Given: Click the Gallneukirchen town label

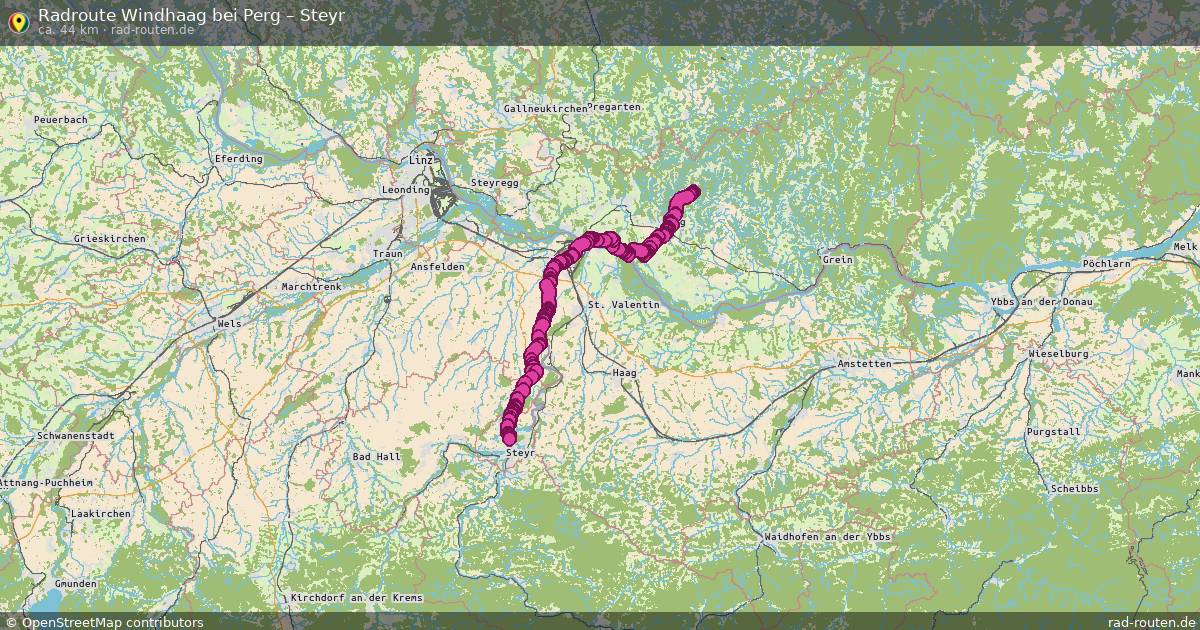Looking at the screenshot, I should click(x=544, y=107).
